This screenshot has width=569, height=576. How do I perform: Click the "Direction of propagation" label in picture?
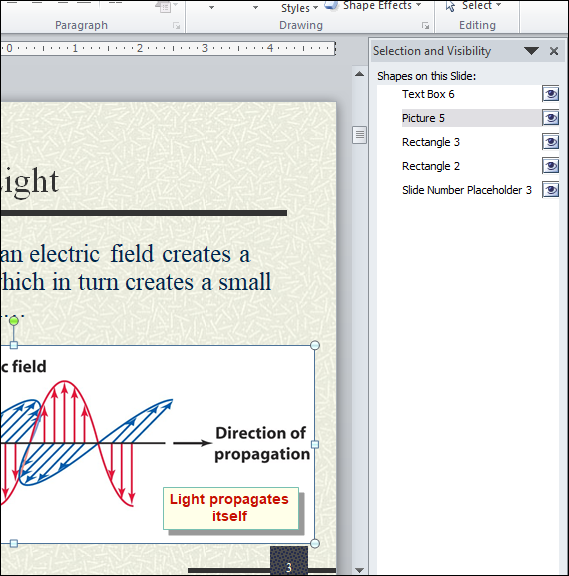pos(262,443)
